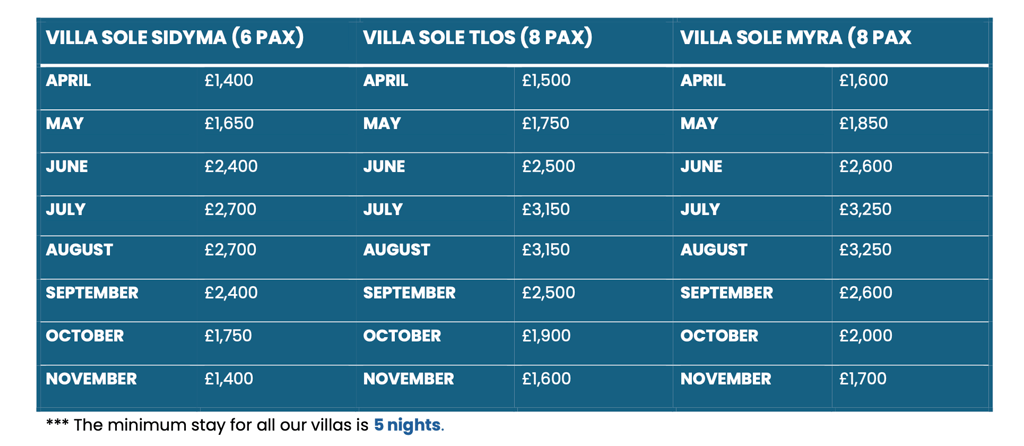Select Tlos April price £1,500

pos(546,81)
